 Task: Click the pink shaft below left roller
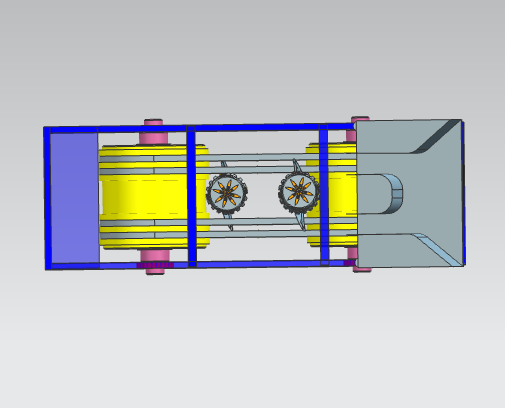155,262
